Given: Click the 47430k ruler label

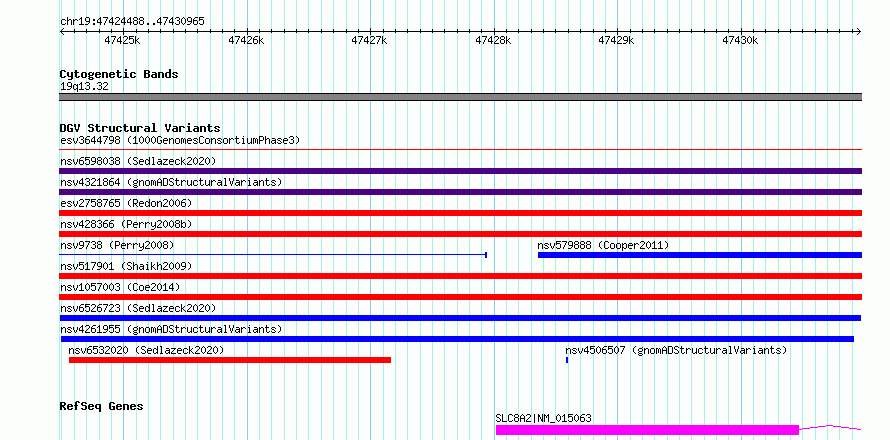Looking at the screenshot, I should point(740,40).
